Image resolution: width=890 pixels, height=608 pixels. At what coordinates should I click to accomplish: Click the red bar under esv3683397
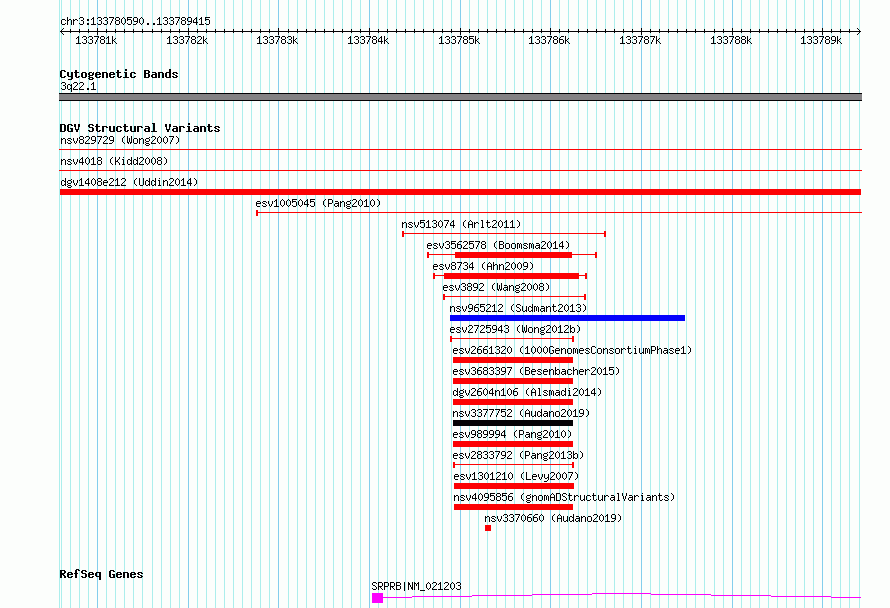pos(513,381)
